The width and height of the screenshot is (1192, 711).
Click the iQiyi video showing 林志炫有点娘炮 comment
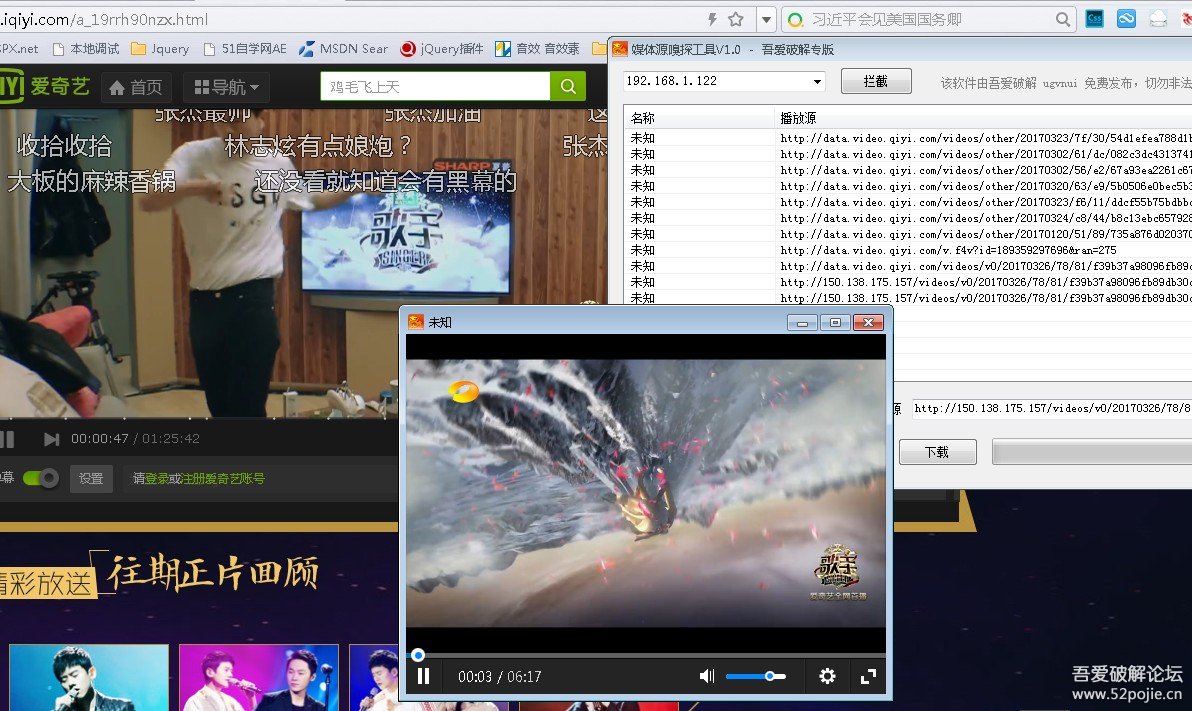pos(304,263)
